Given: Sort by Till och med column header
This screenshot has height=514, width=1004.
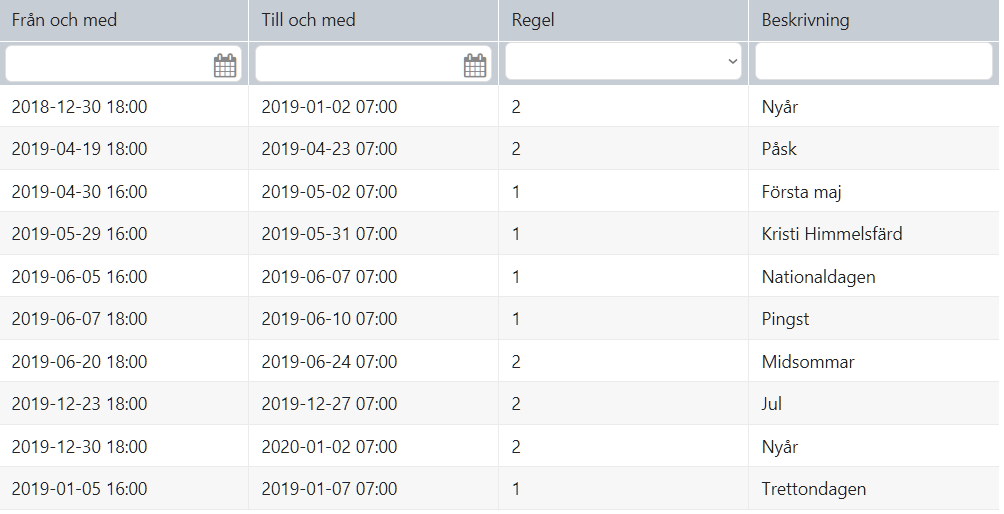Looking at the screenshot, I should click(x=308, y=20).
